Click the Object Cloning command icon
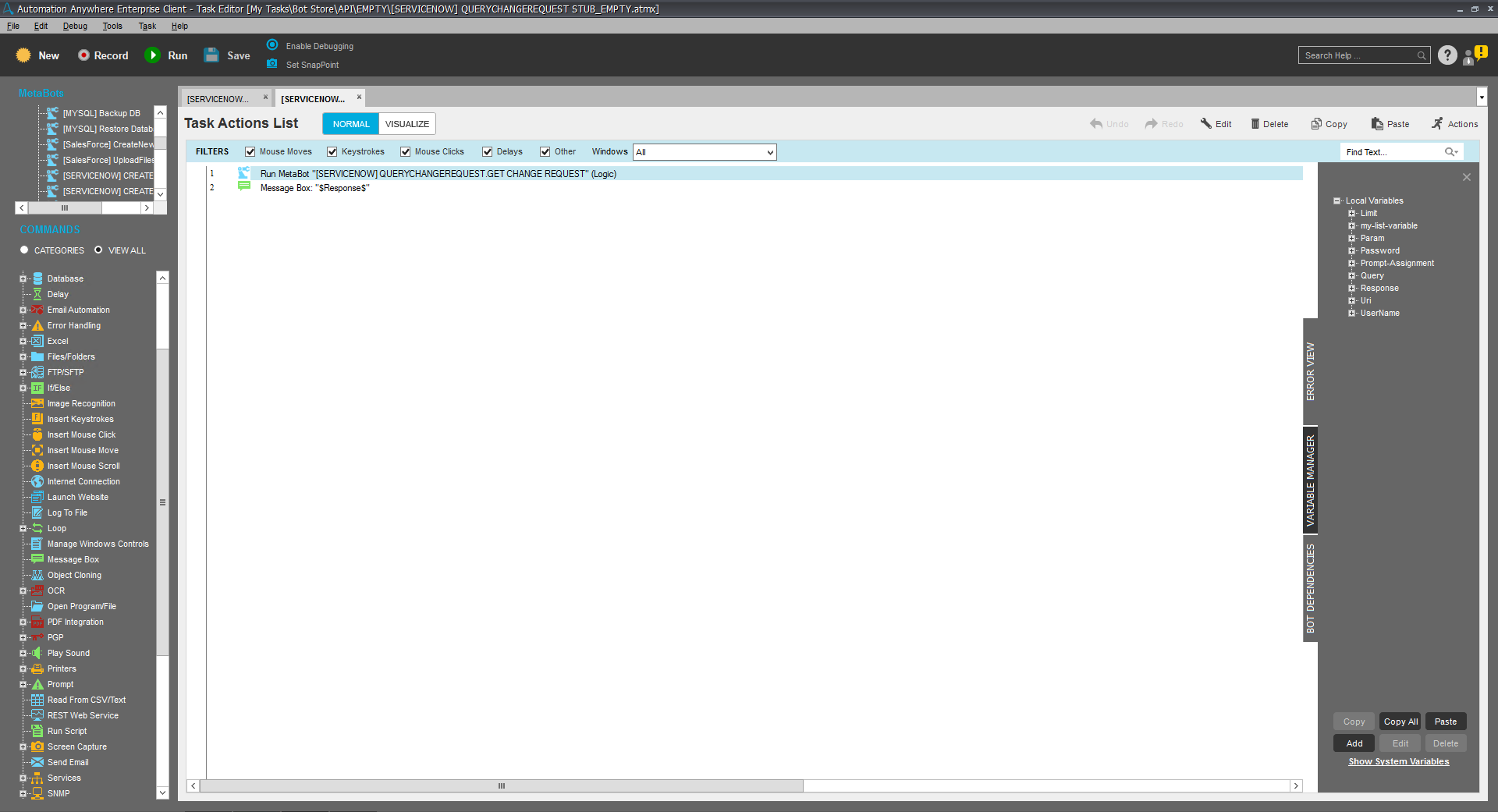Image resolution: width=1498 pixels, height=812 pixels. (x=37, y=575)
